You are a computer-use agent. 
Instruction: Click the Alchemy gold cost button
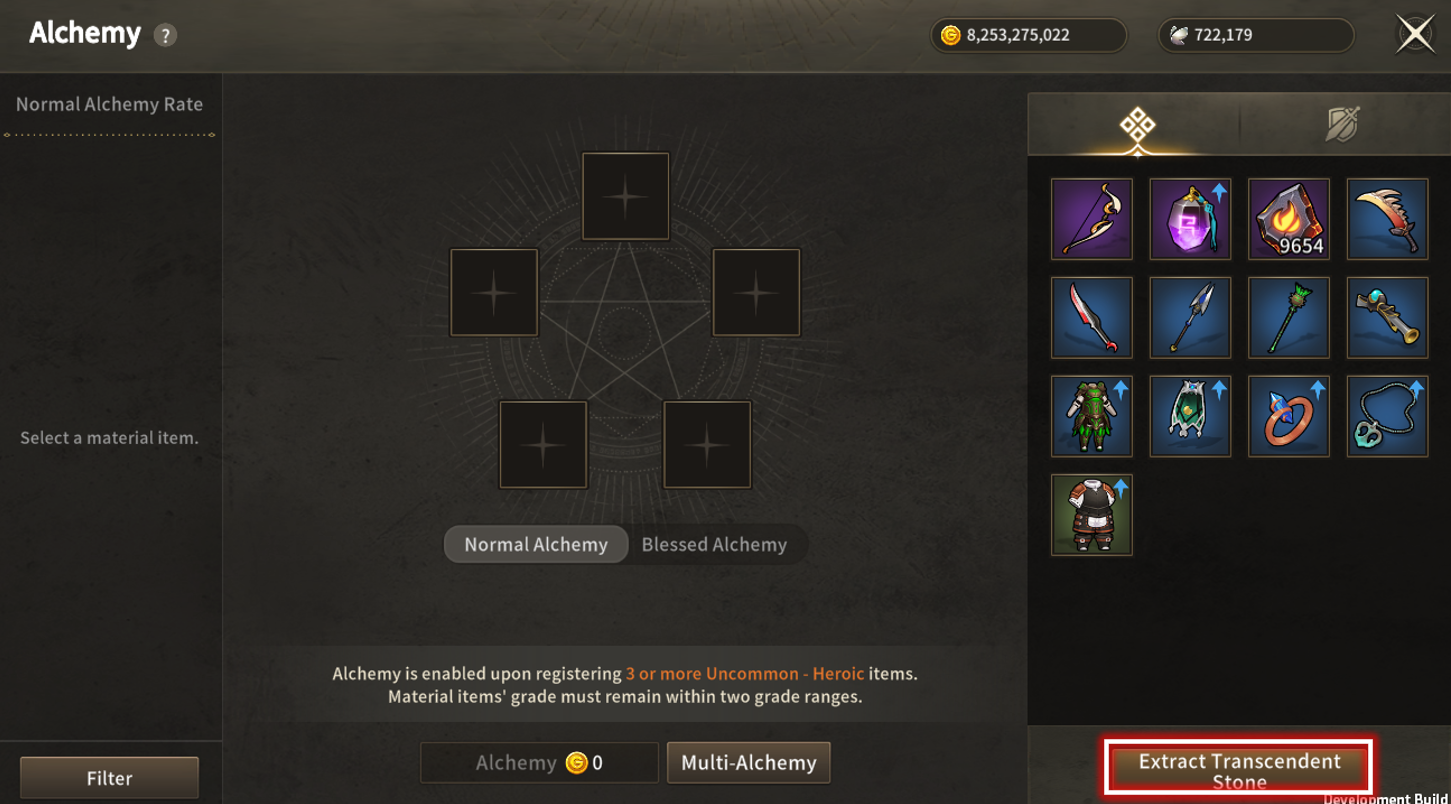[x=539, y=762]
